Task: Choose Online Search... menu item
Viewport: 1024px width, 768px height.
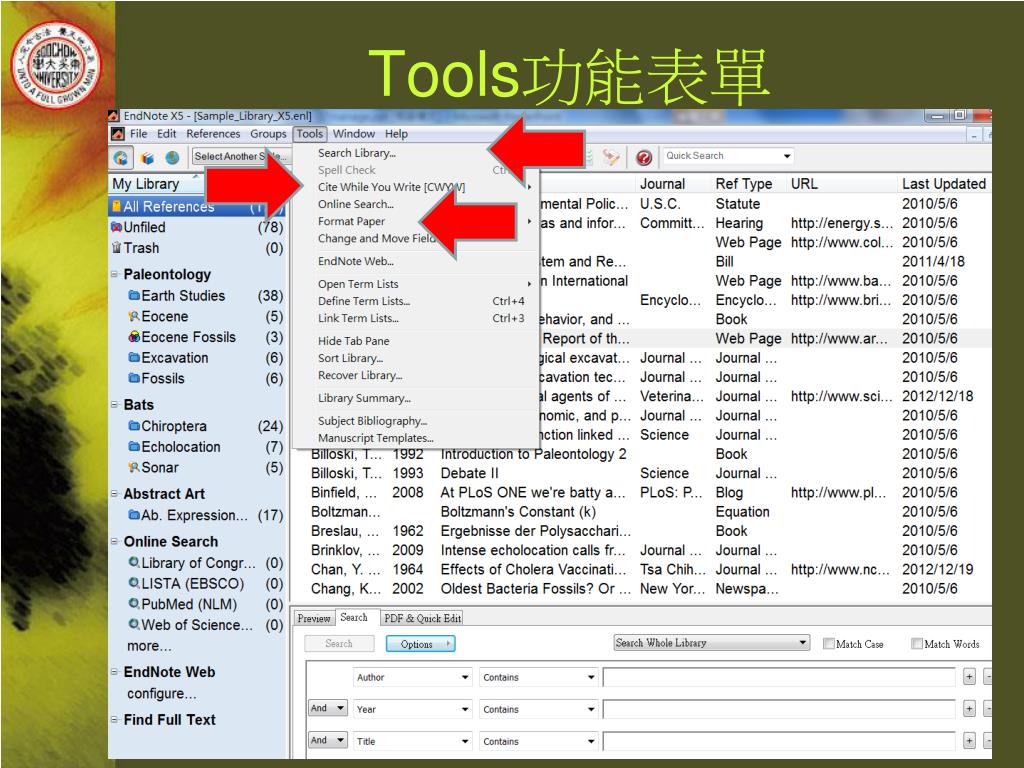Action: [x=356, y=204]
